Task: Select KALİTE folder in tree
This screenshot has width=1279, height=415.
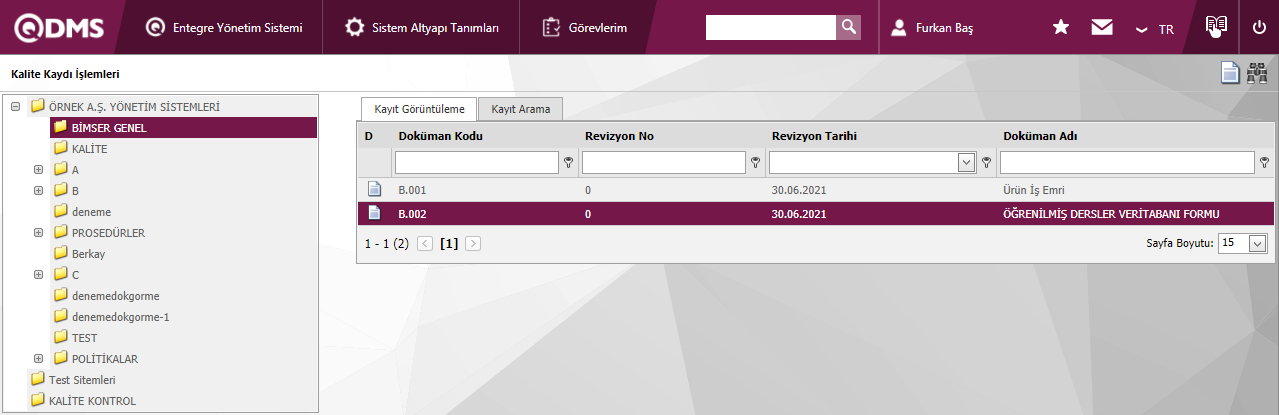Action: [x=89, y=148]
